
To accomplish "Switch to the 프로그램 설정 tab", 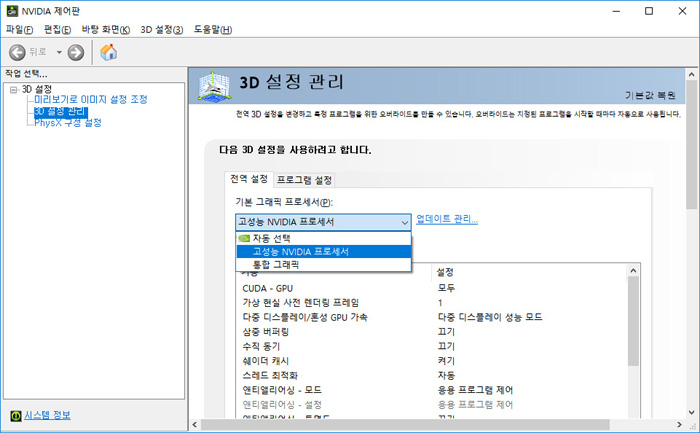I will [304, 180].
